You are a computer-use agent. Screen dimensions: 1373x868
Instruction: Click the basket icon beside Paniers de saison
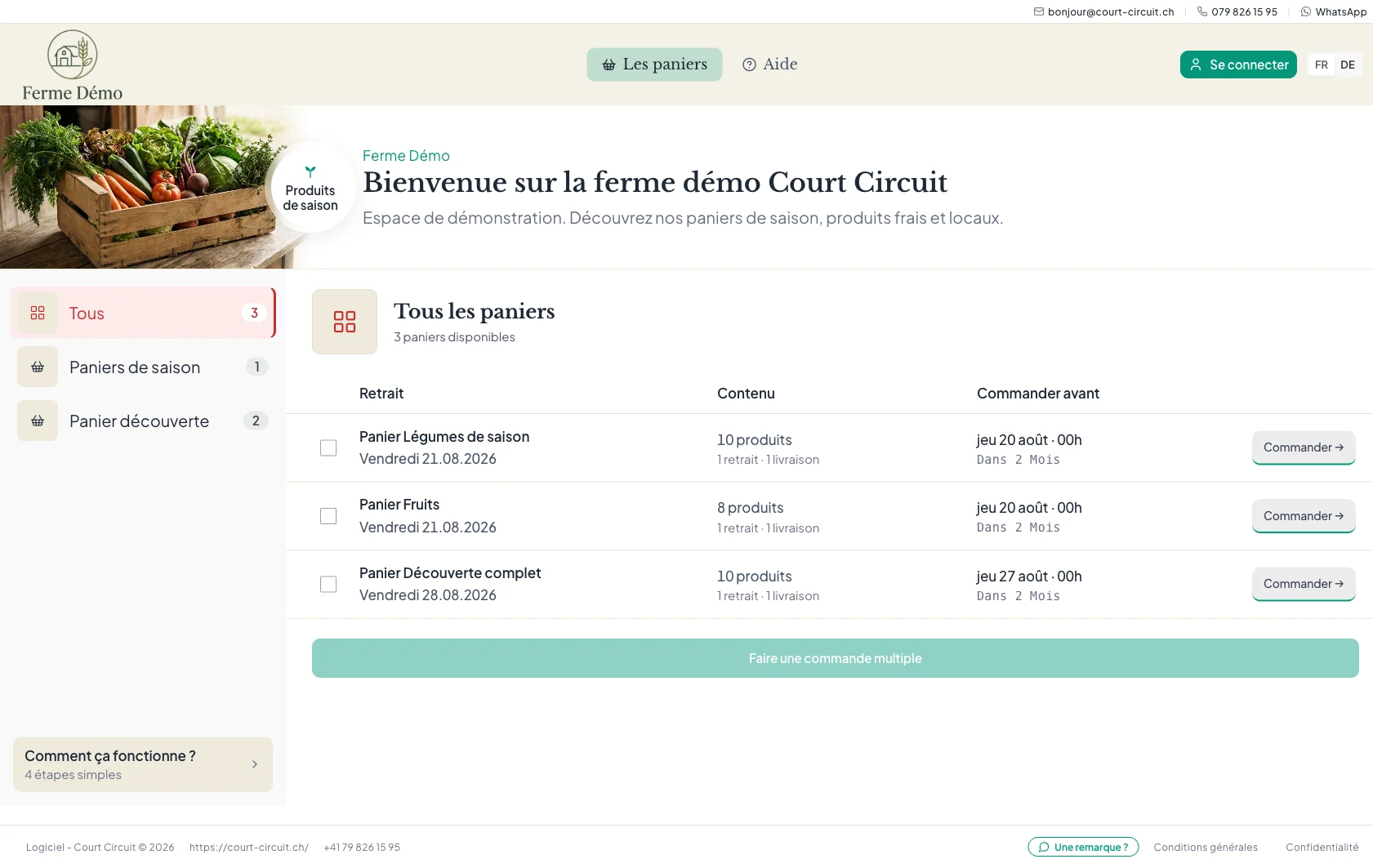click(38, 367)
